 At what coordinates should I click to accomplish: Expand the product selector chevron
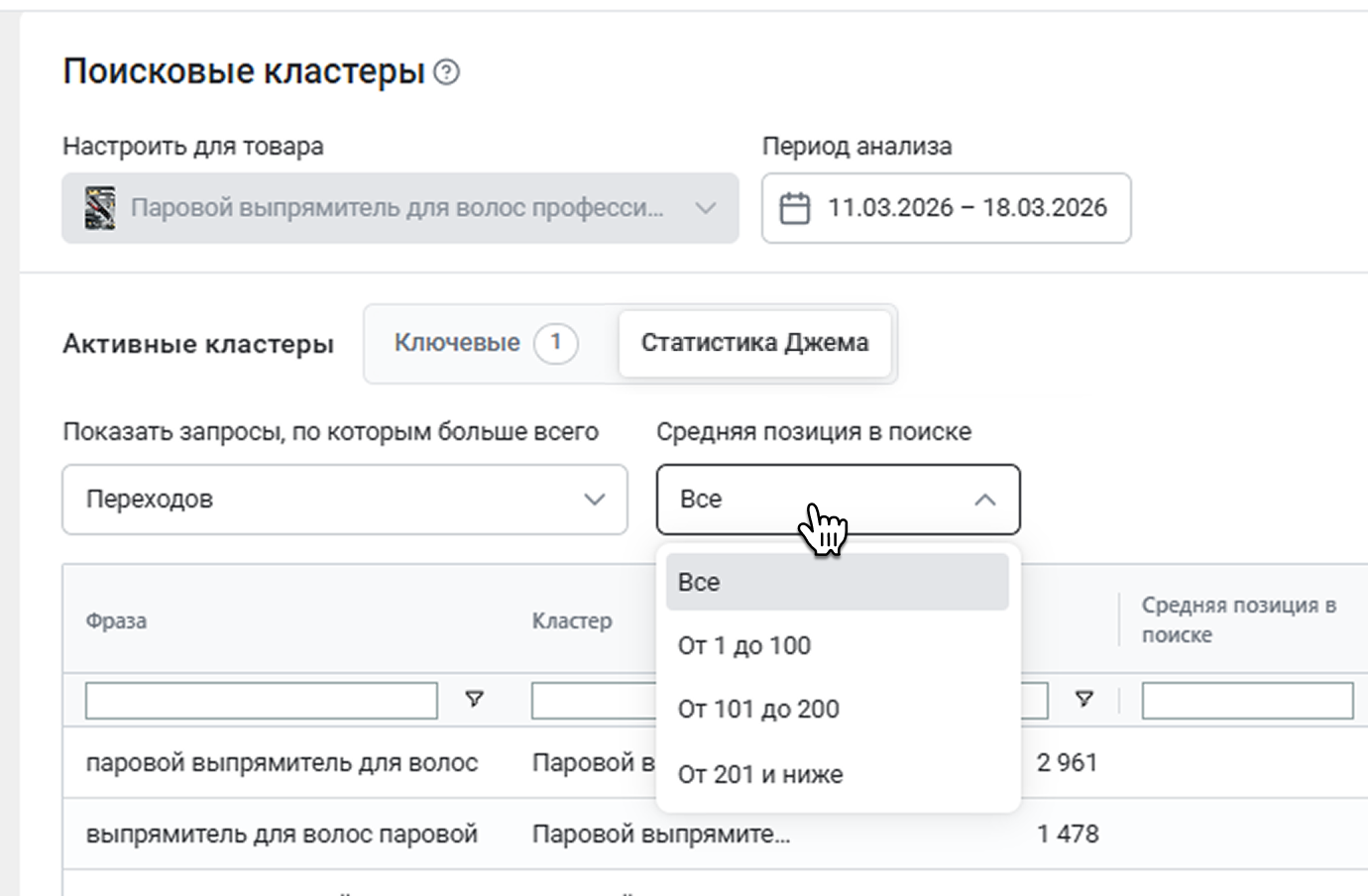[705, 208]
